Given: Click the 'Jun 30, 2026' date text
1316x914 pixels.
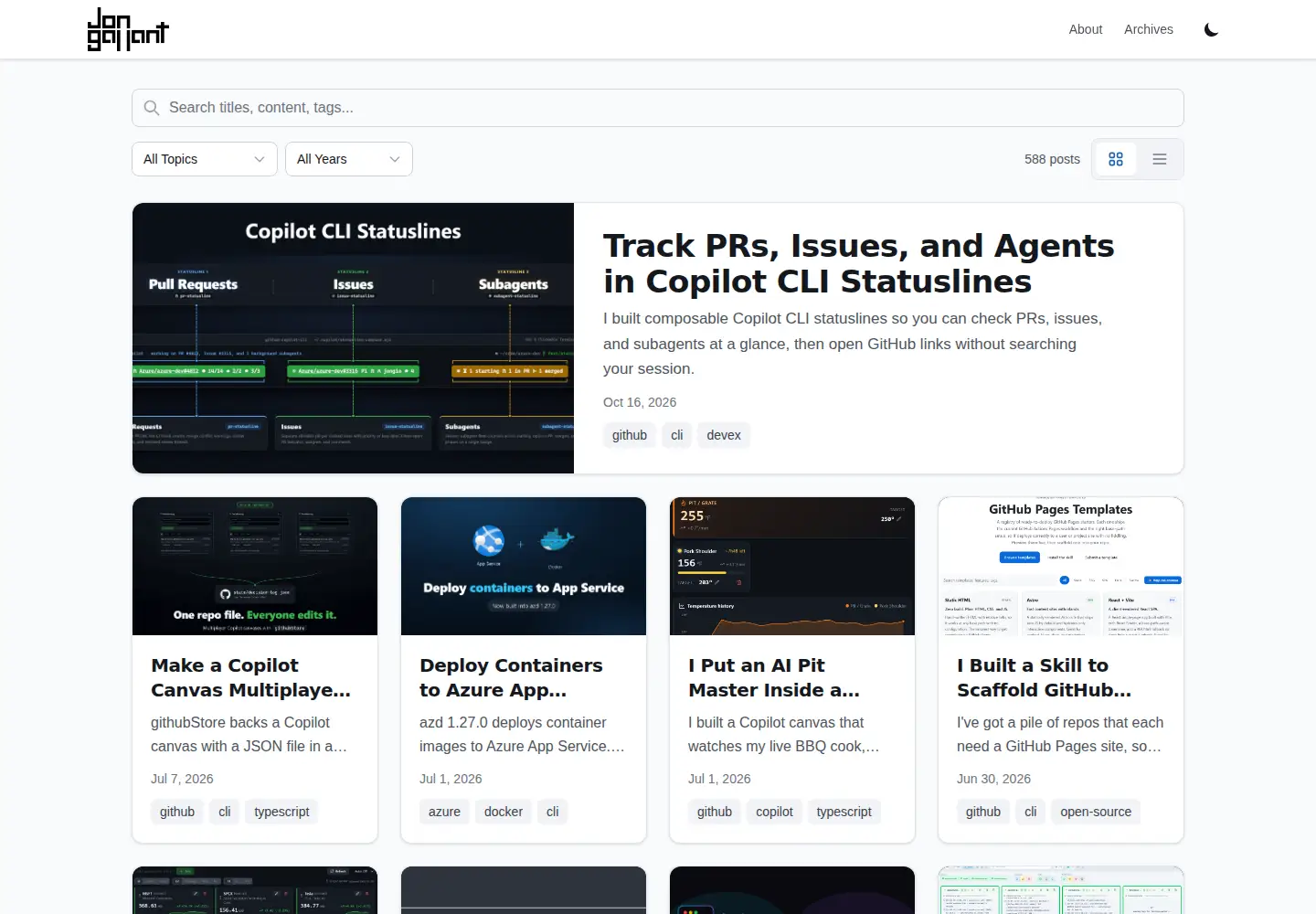Looking at the screenshot, I should pyautogui.click(x=993, y=779).
